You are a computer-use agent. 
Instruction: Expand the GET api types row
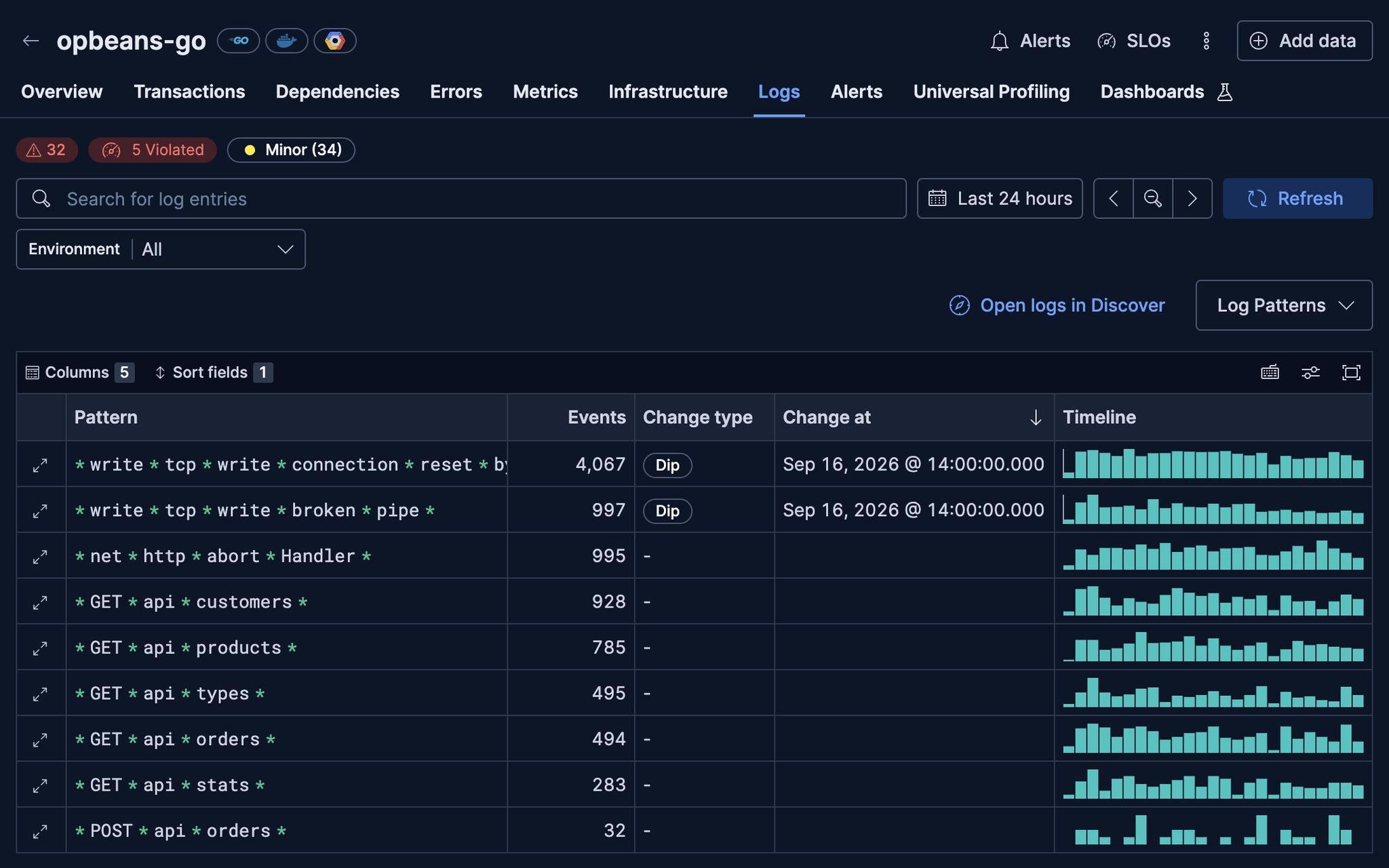(41, 694)
